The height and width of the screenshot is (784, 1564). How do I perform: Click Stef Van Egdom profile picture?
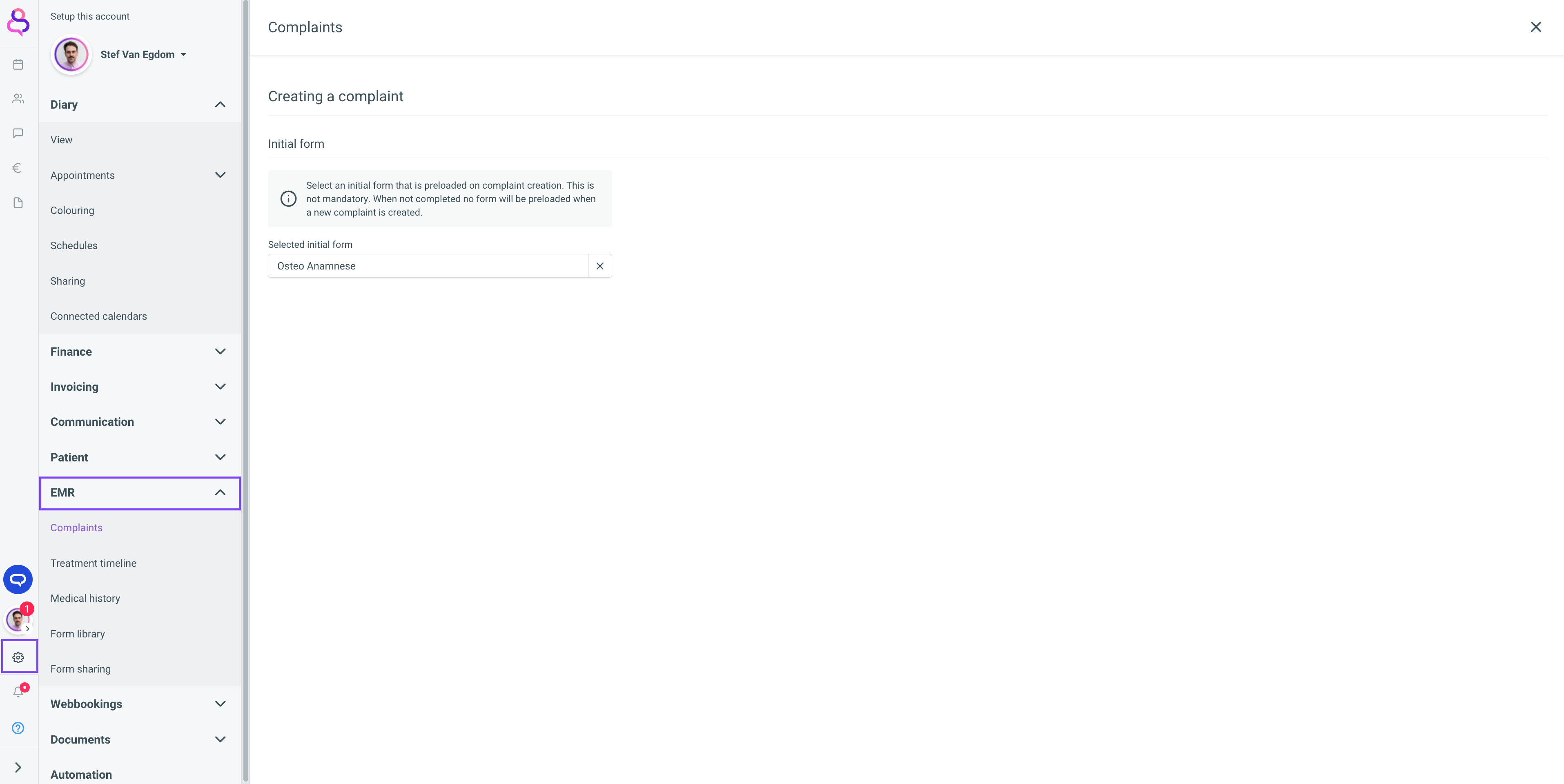click(x=71, y=55)
